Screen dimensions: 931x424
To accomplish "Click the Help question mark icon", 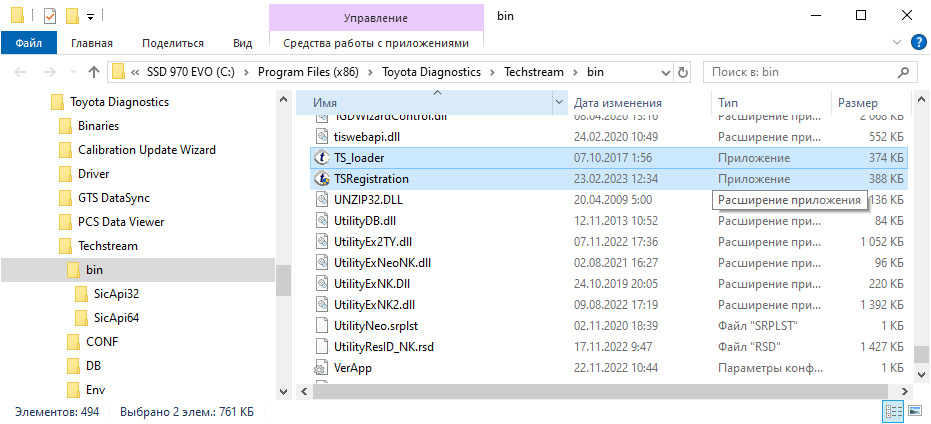I will pos(917,42).
